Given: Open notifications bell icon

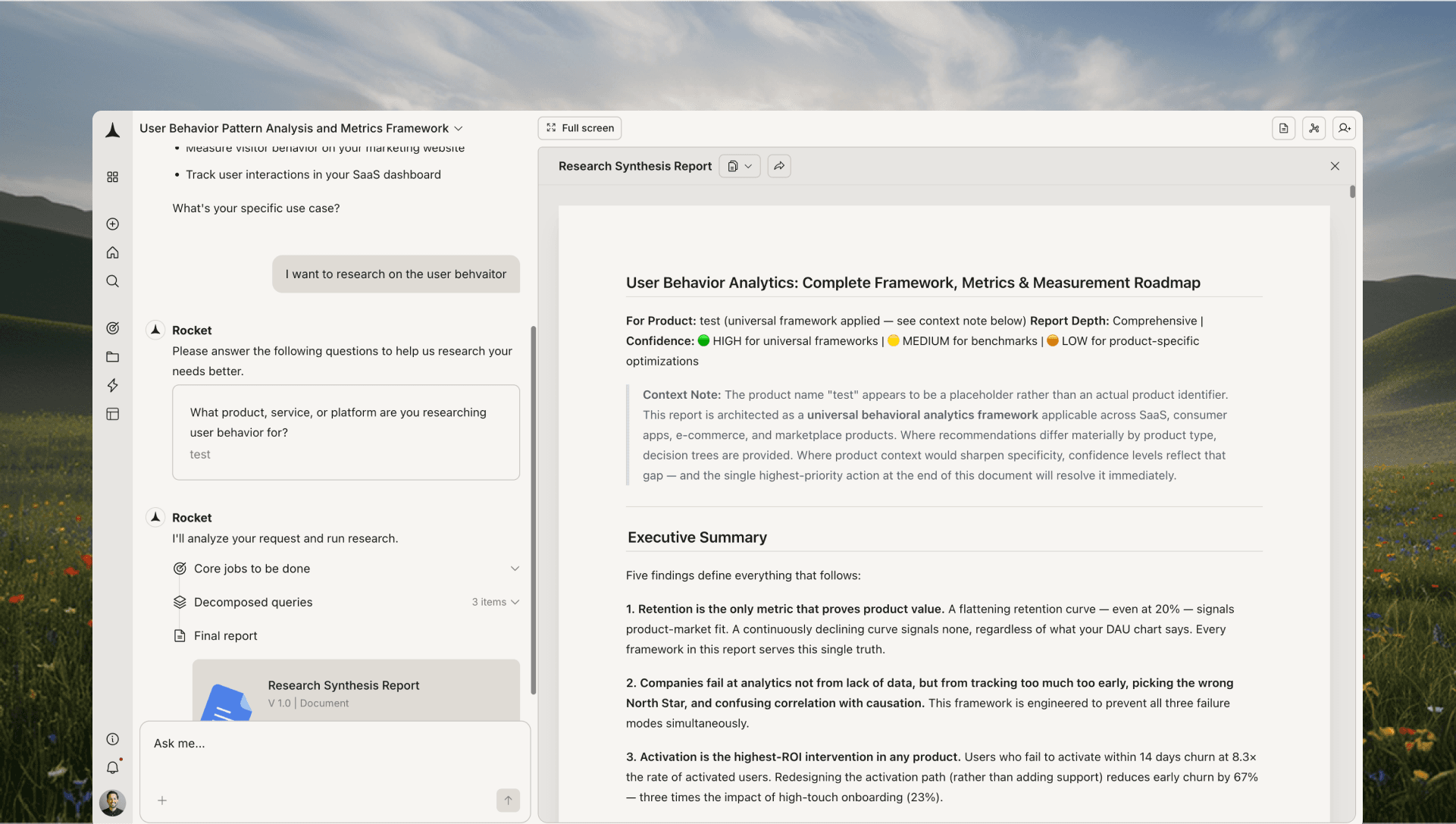Looking at the screenshot, I should (113, 768).
